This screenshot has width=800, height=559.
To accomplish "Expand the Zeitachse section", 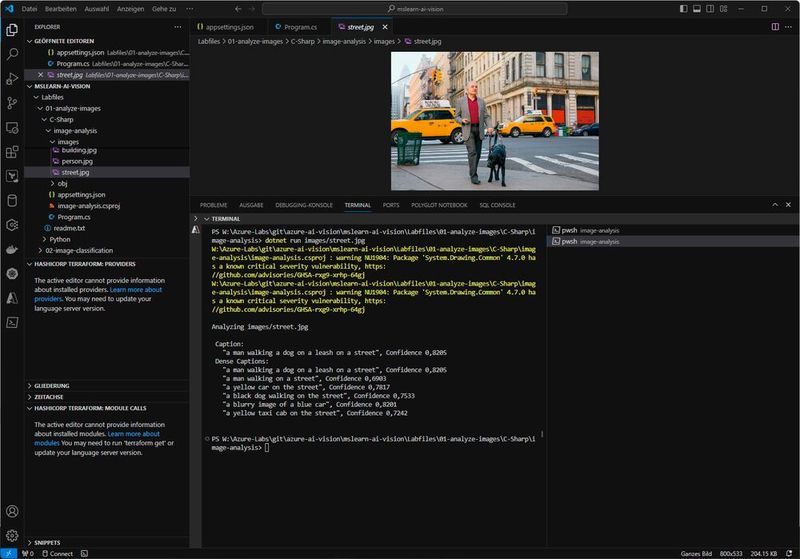I will click(x=49, y=396).
